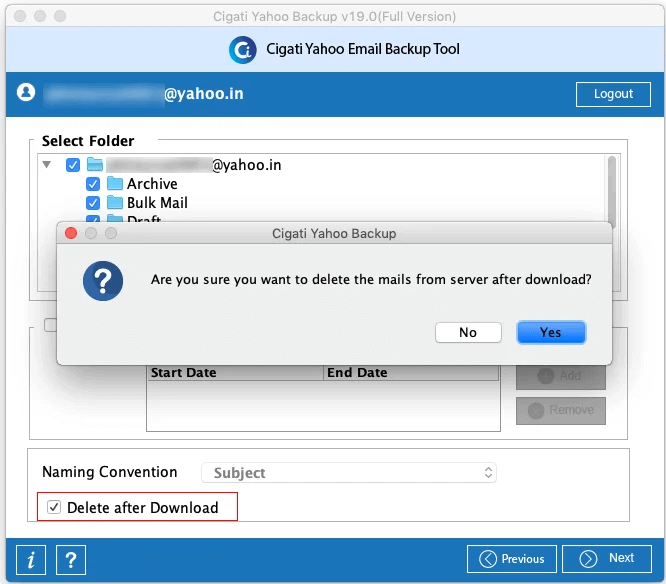Uncheck the Archive folder checkbox

click(93, 184)
